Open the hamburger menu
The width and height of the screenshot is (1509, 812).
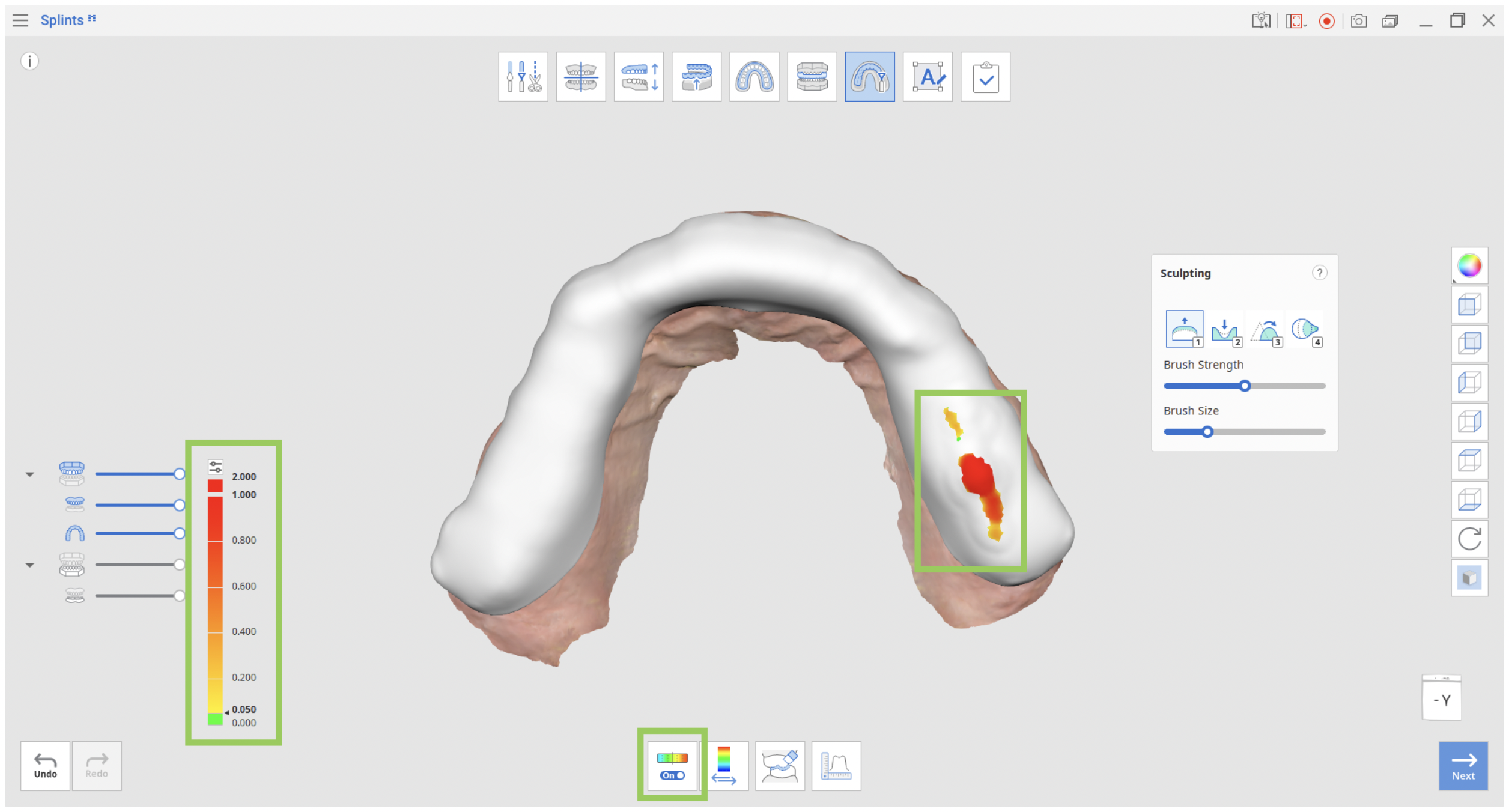[x=20, y=20]
